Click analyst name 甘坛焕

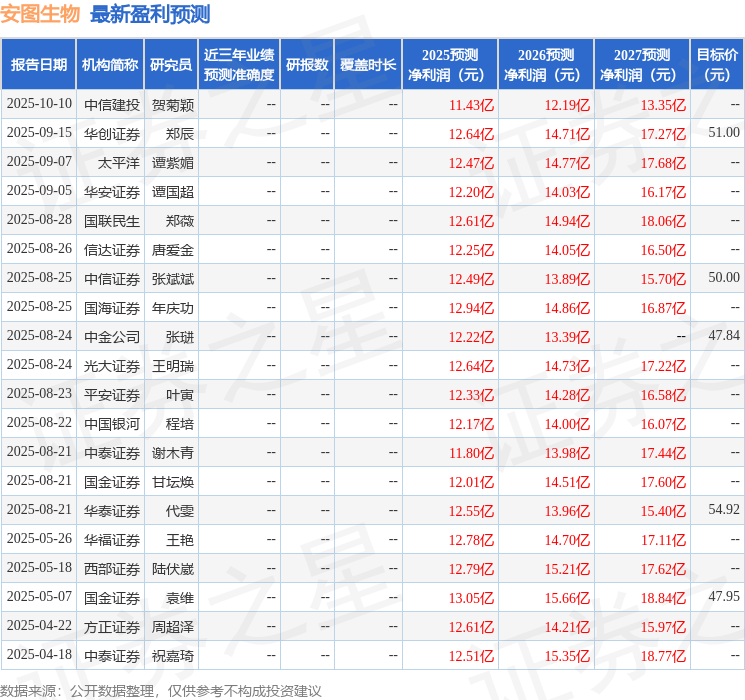[173, 482]
